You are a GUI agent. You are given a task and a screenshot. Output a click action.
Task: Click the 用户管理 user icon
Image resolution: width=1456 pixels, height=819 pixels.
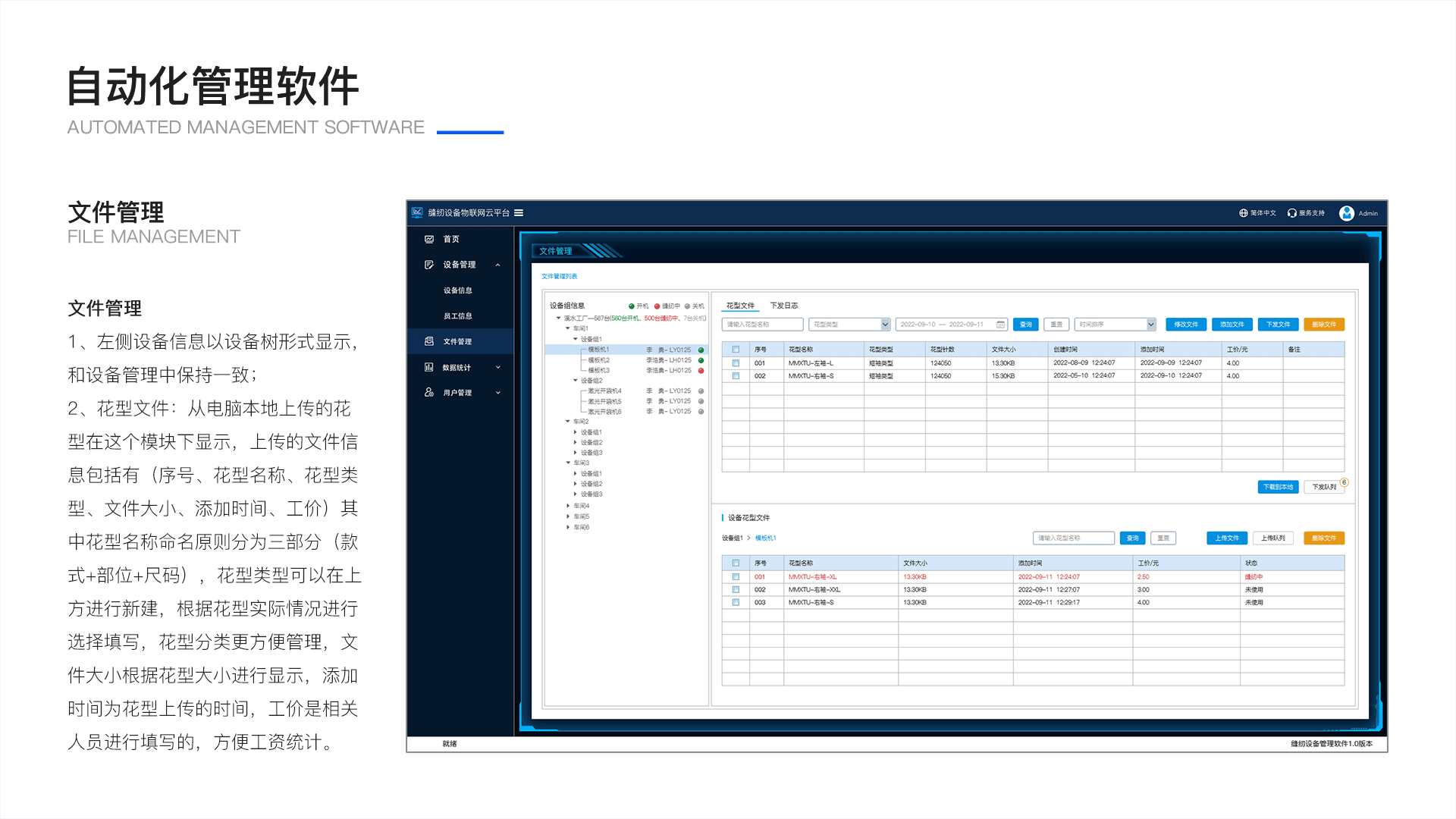429,393
